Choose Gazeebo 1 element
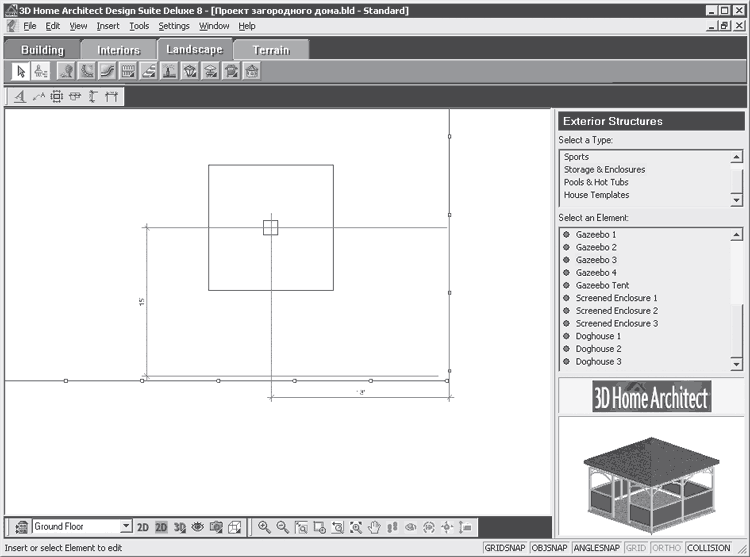 (596, 235)
